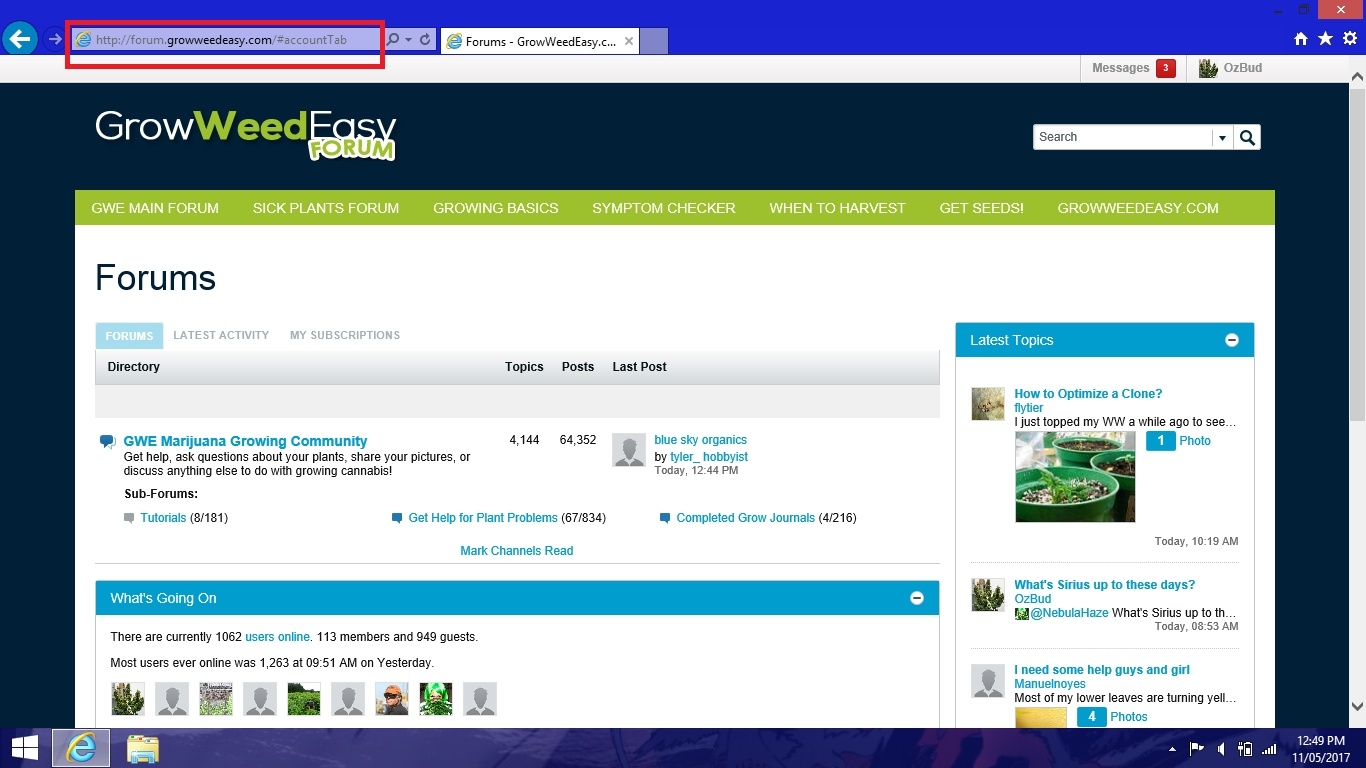Open Completed Grow Journals sub-forum
This screenshot has width=1366, height=768.
(745, 518)
